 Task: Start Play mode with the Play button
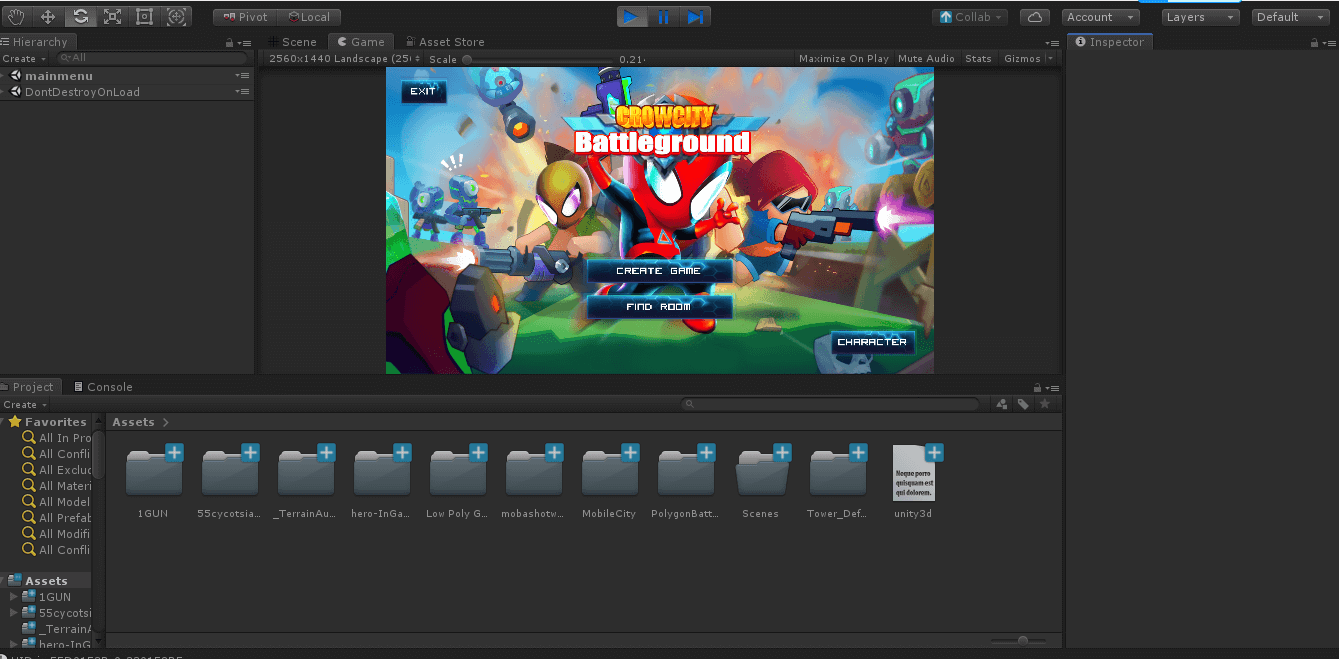631,17
